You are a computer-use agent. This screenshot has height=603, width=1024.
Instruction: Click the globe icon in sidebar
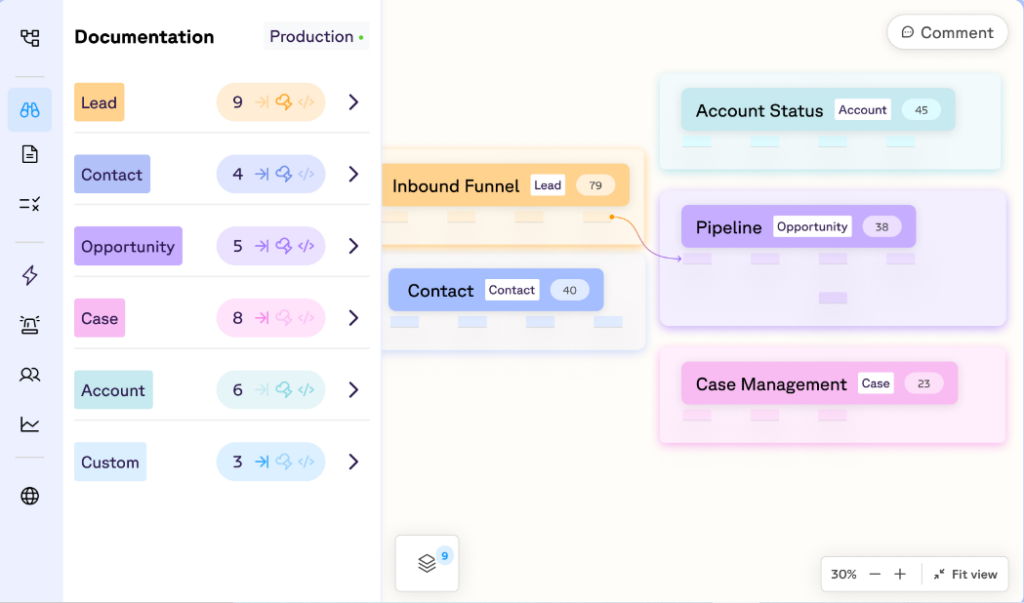[x=30, y=496]
